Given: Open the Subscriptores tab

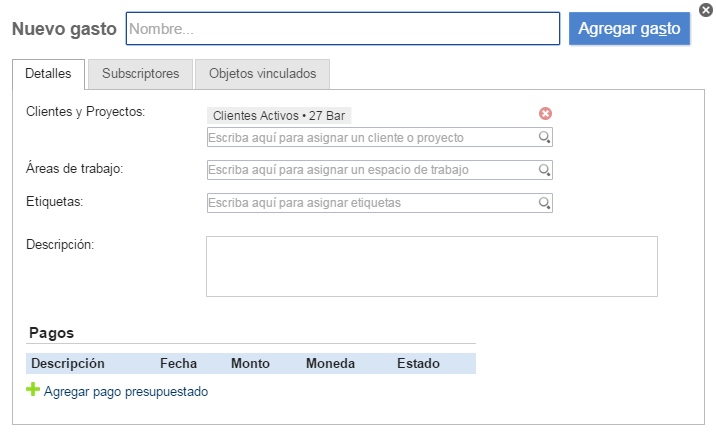Looking at the screenshot, I should click(140, 74).
